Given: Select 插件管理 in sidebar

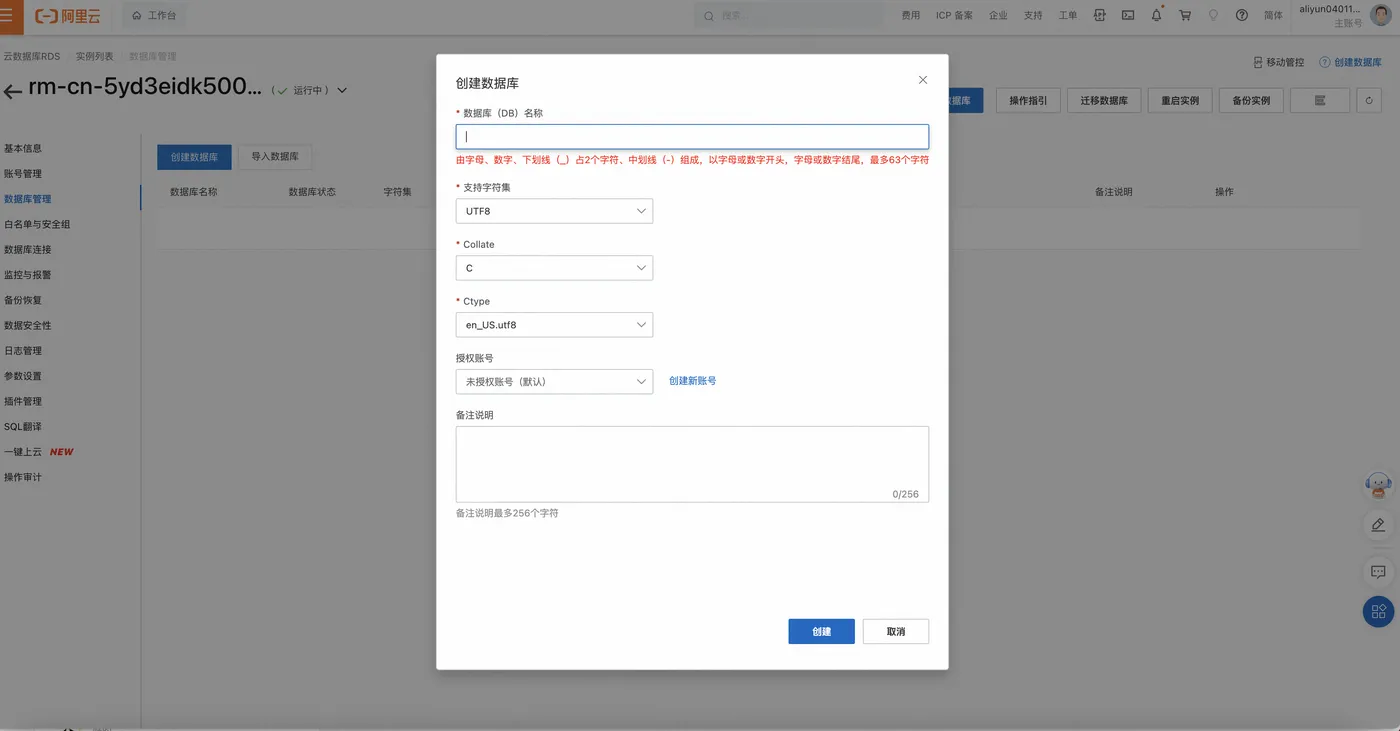Looking at the screenshot, I should [x=23, y=401].
